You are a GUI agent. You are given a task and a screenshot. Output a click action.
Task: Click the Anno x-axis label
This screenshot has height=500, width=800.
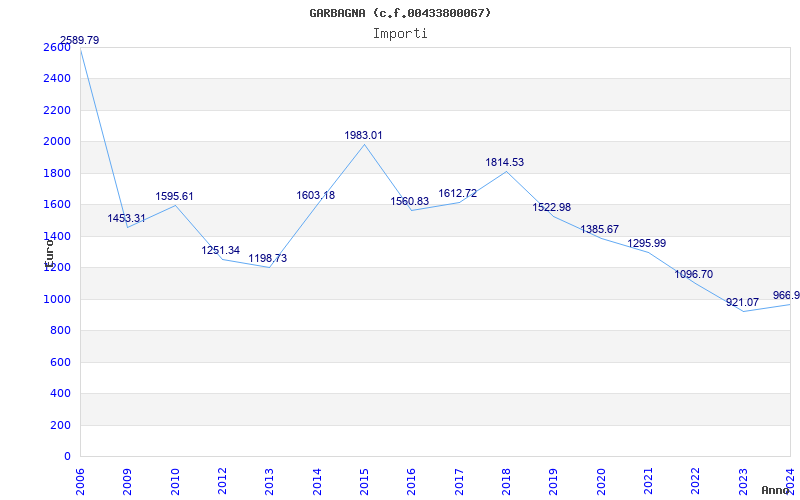tap(775, 490)
